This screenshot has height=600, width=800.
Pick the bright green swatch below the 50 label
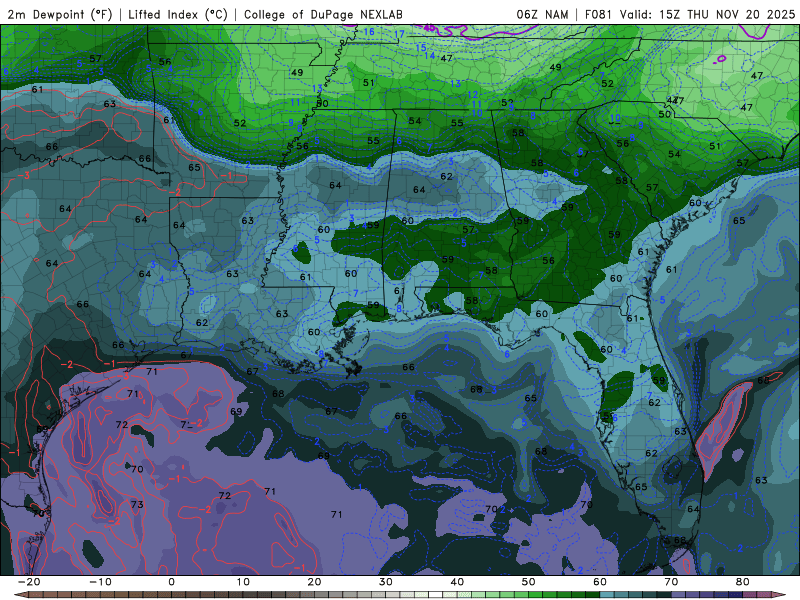[536, 595]
